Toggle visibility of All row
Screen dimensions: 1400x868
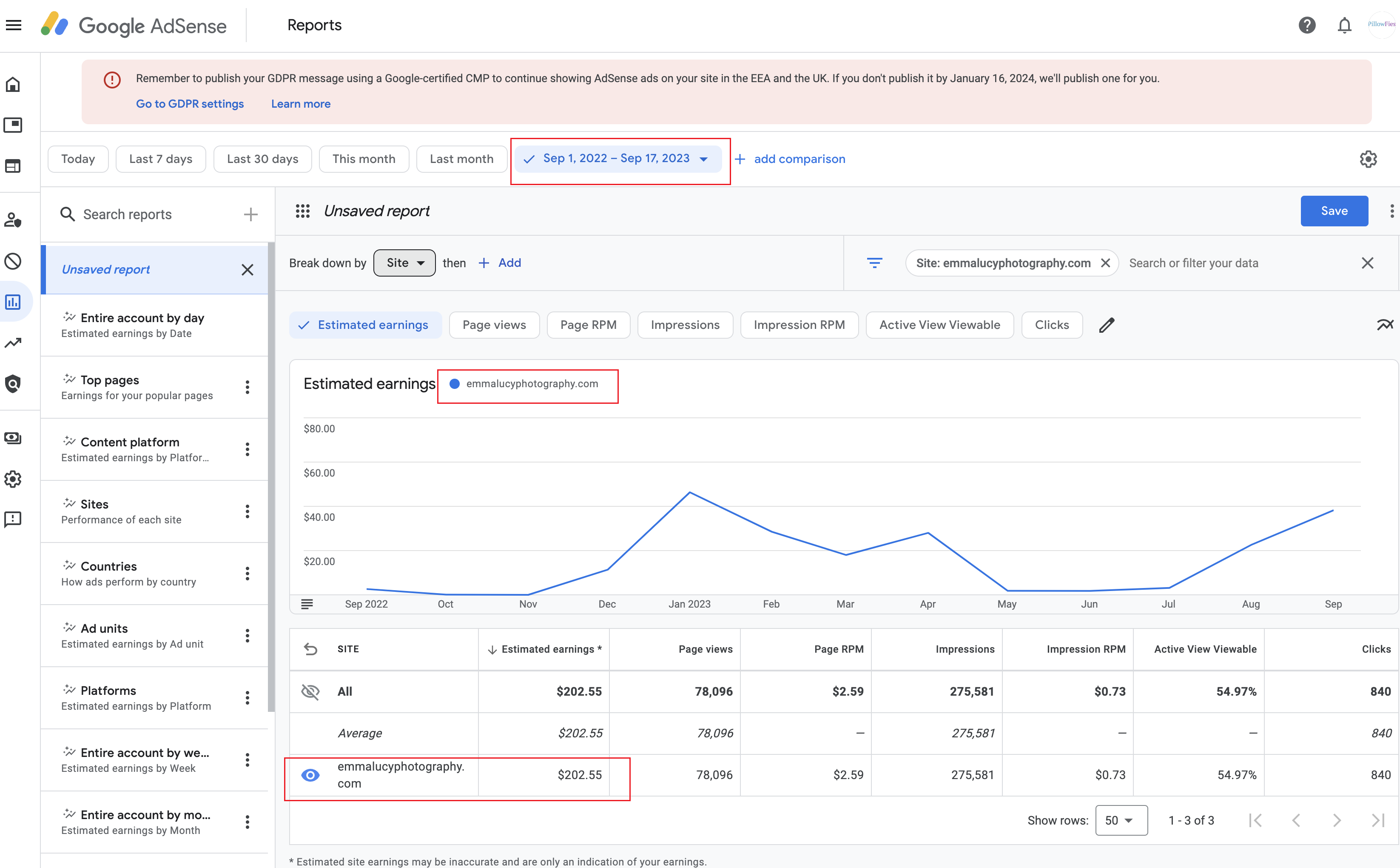point(310,691)
